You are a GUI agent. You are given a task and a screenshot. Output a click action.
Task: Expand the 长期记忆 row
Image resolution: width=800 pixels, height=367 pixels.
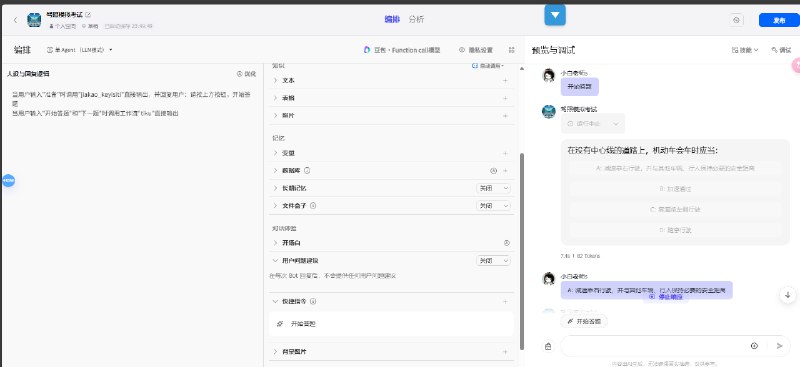pos(276,188)
